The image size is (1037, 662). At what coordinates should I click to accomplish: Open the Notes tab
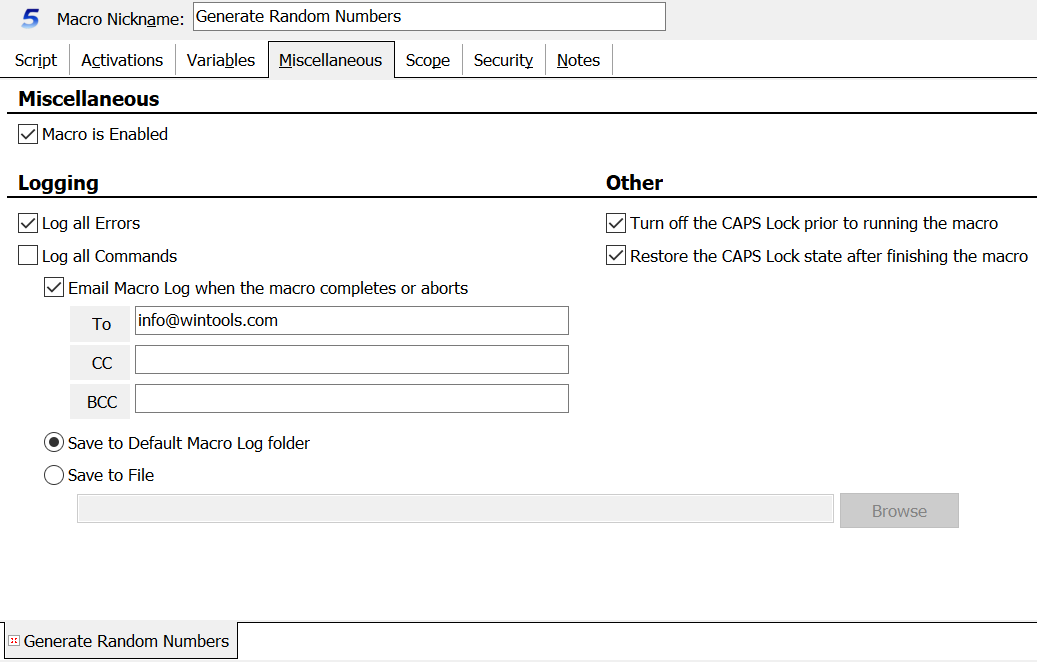tap(578, 60)
